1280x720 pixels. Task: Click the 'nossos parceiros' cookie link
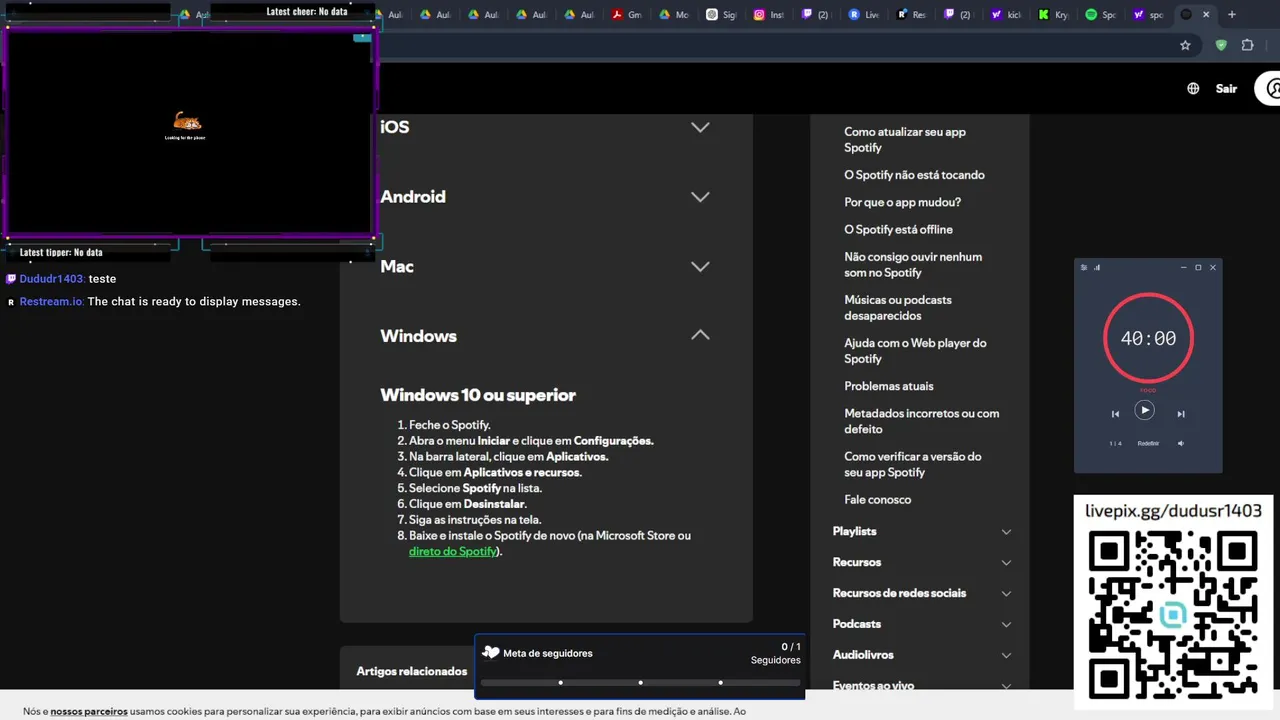point(89,712)
